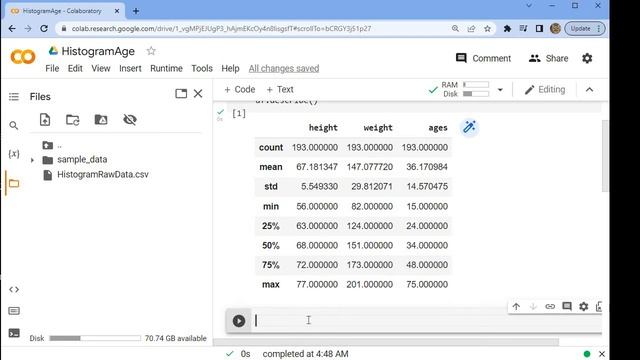Collapse the header with the chevron
The height and width of the screenshot is (360, 640).
point(589,90)
